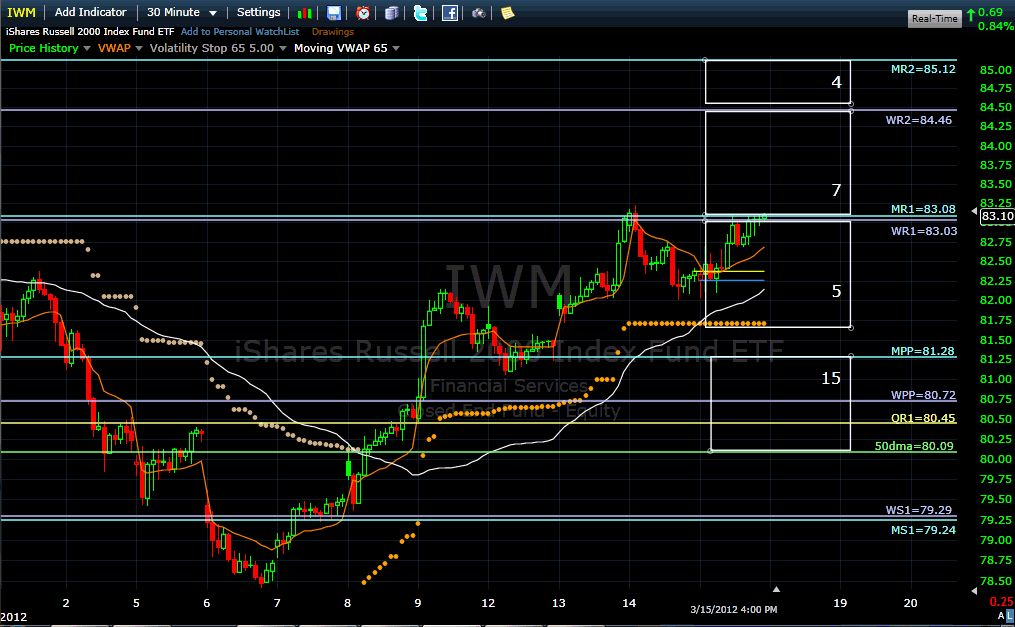Click the left arrow beside the 83.10 price tag

[974, 212]
